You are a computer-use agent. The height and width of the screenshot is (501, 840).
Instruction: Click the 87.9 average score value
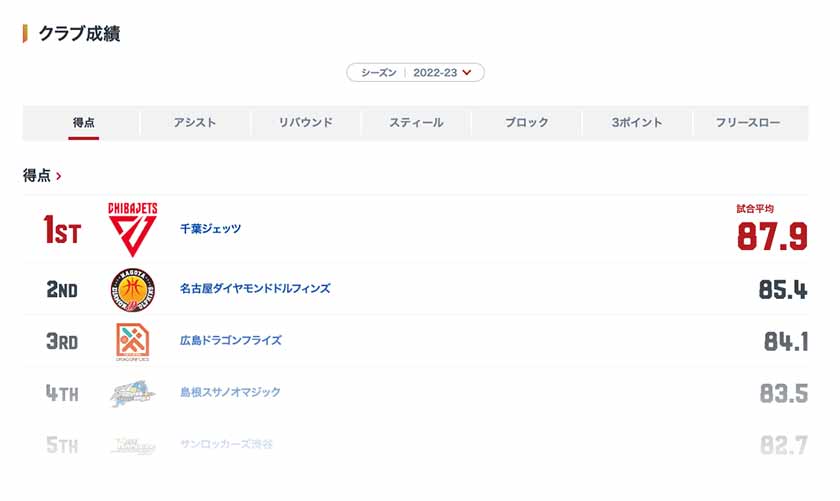(772, 237)
